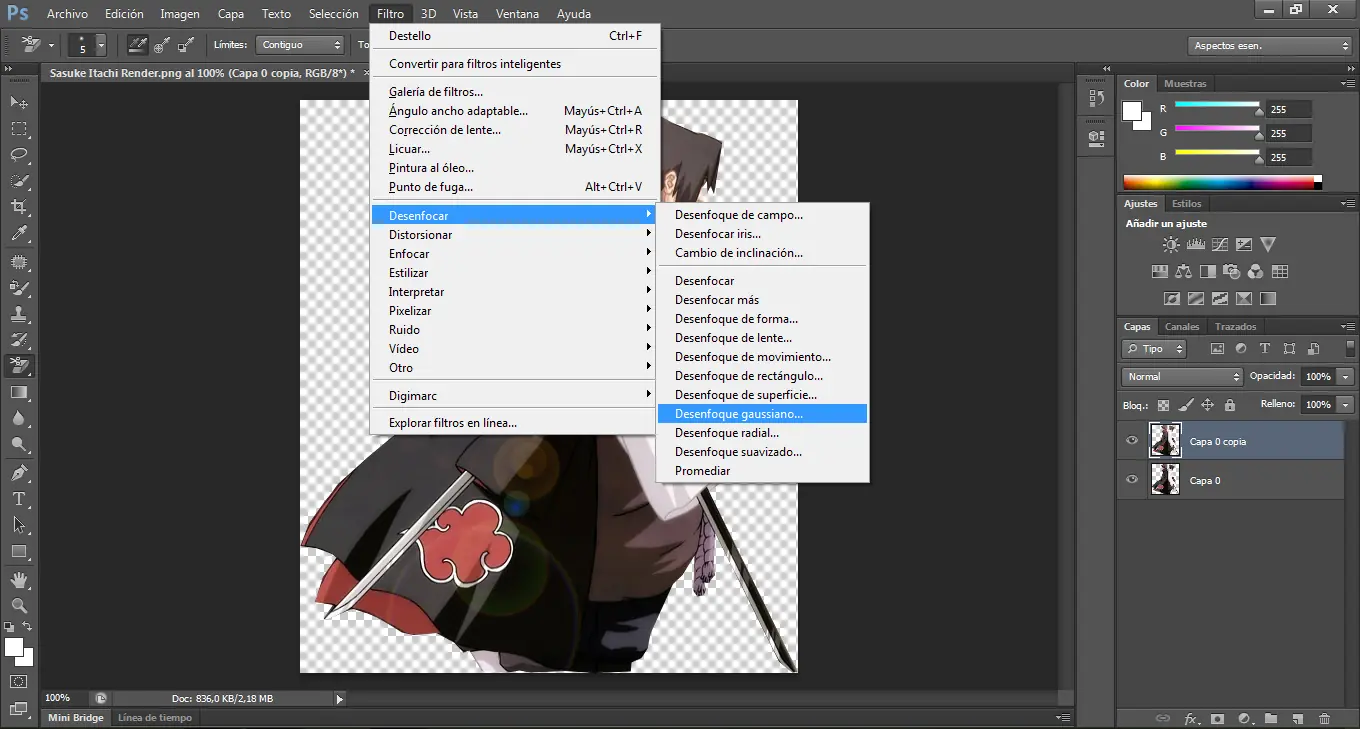Select the Dodge tool
Image resolution: width=1360 pixels, height=729 pixels.
(19, 444)
